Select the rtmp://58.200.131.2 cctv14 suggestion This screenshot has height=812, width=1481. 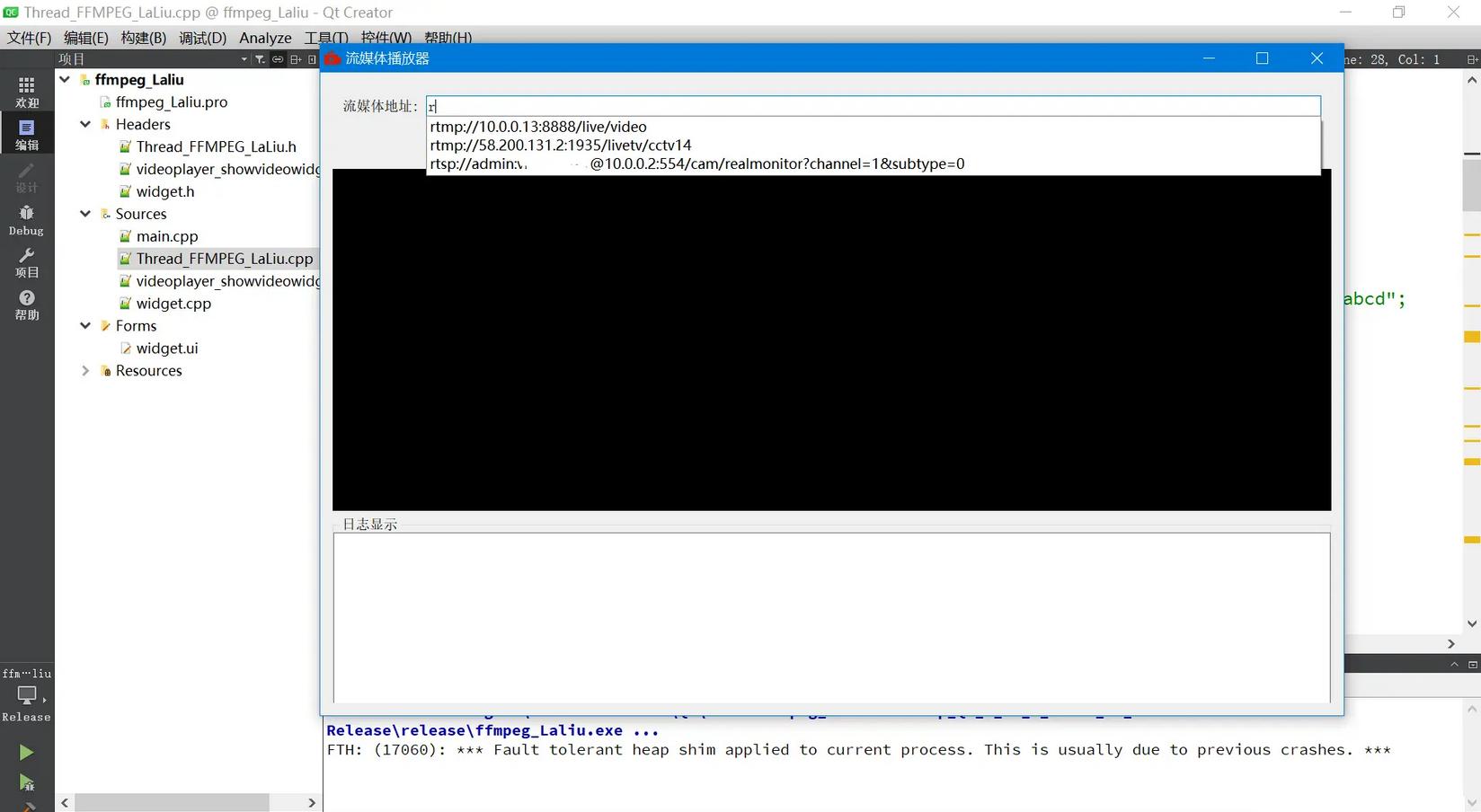click(560, 145)
